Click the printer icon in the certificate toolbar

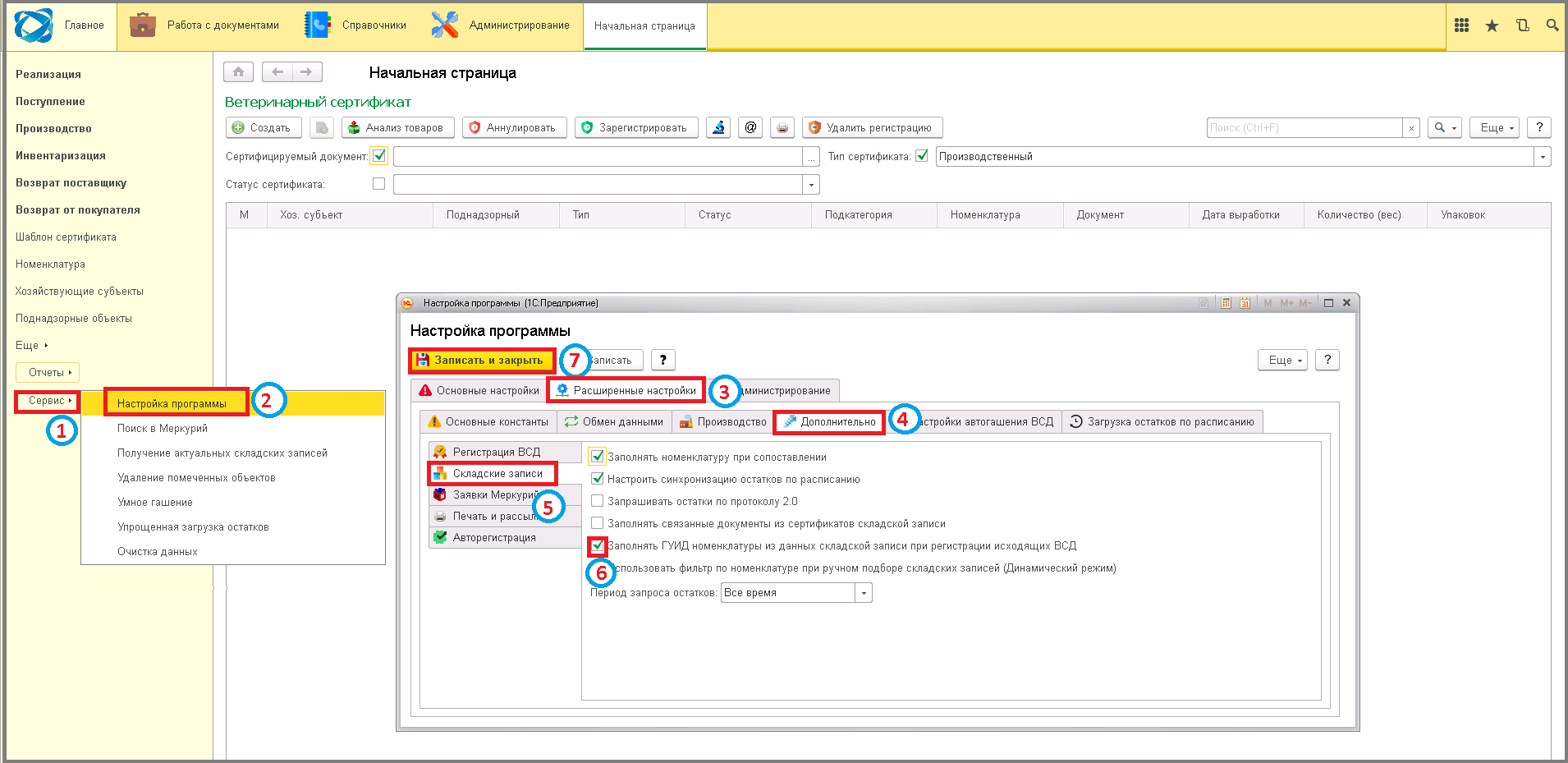tap(782, 127)
